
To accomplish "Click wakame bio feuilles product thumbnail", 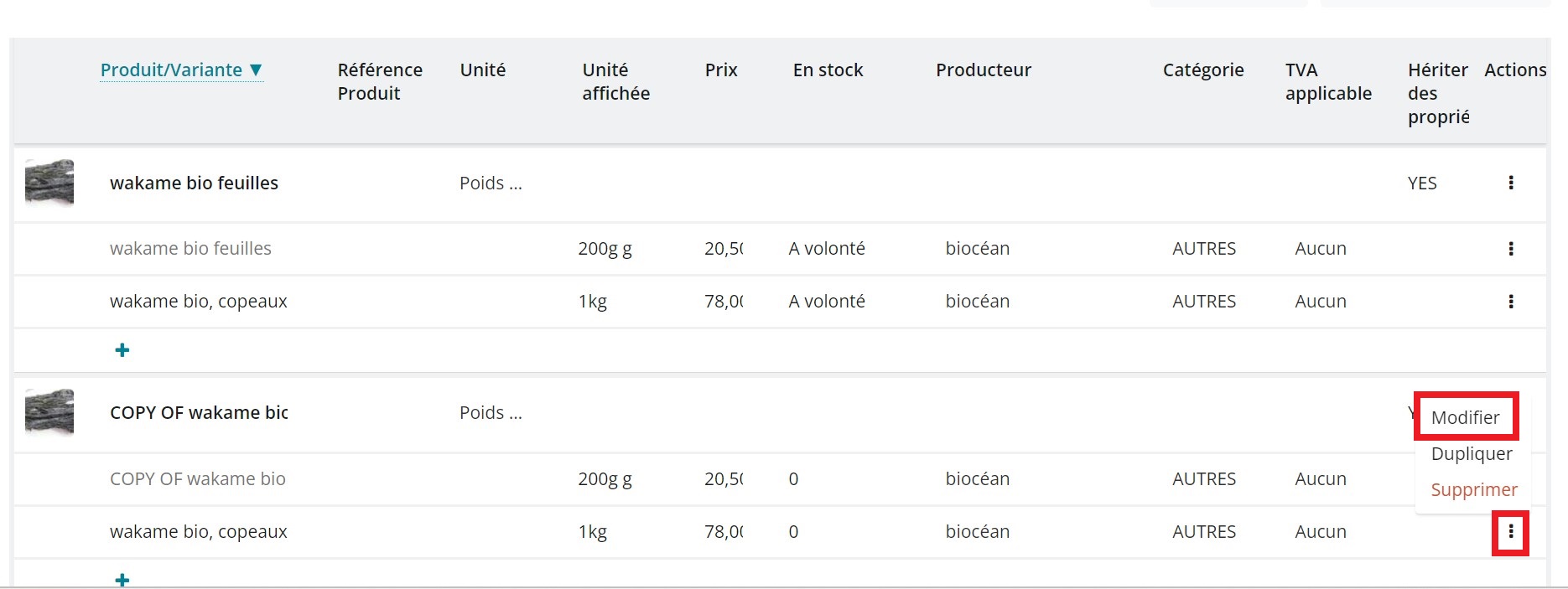I will point(49,182).
